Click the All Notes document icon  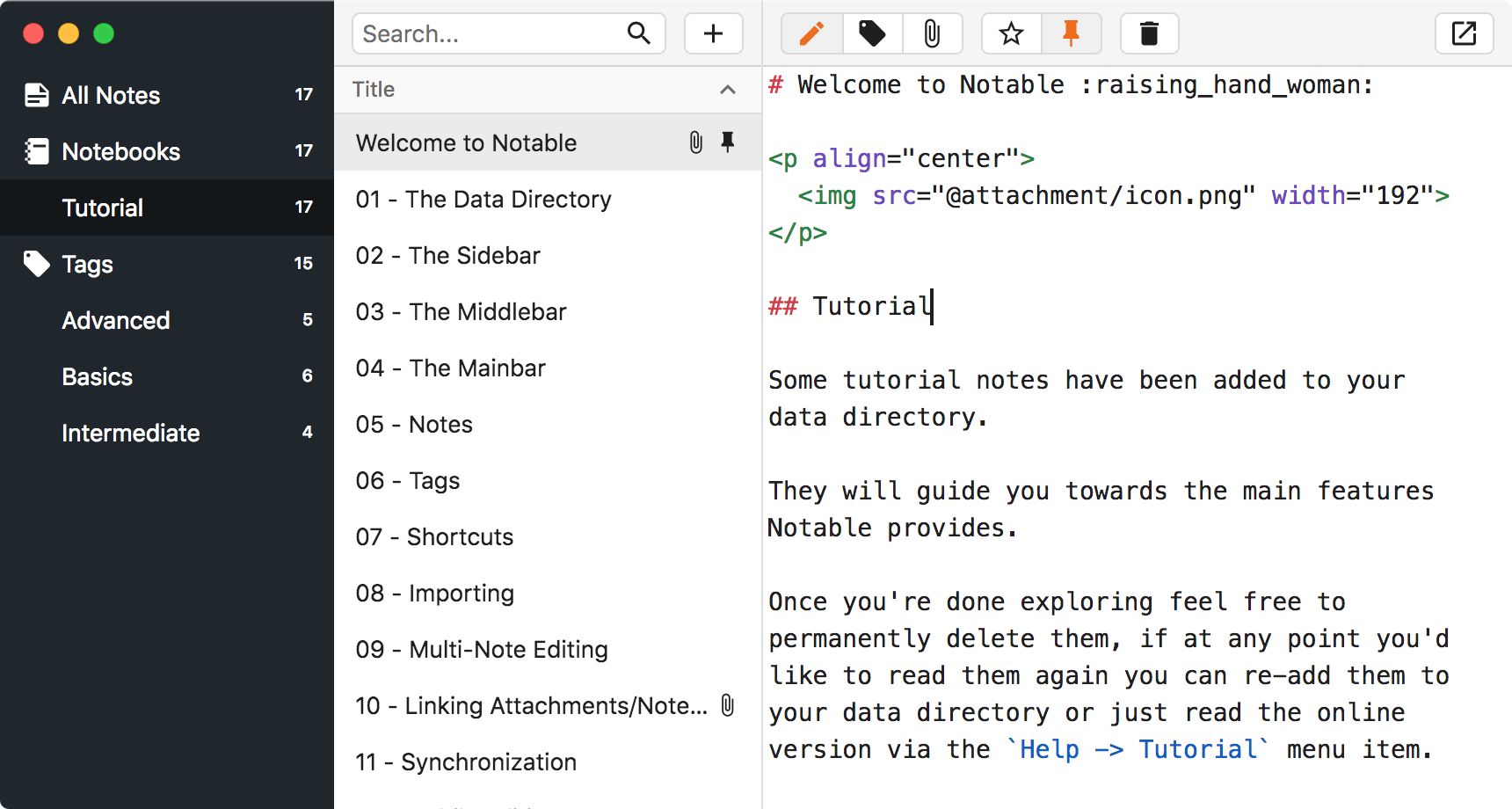pos(37,95)
